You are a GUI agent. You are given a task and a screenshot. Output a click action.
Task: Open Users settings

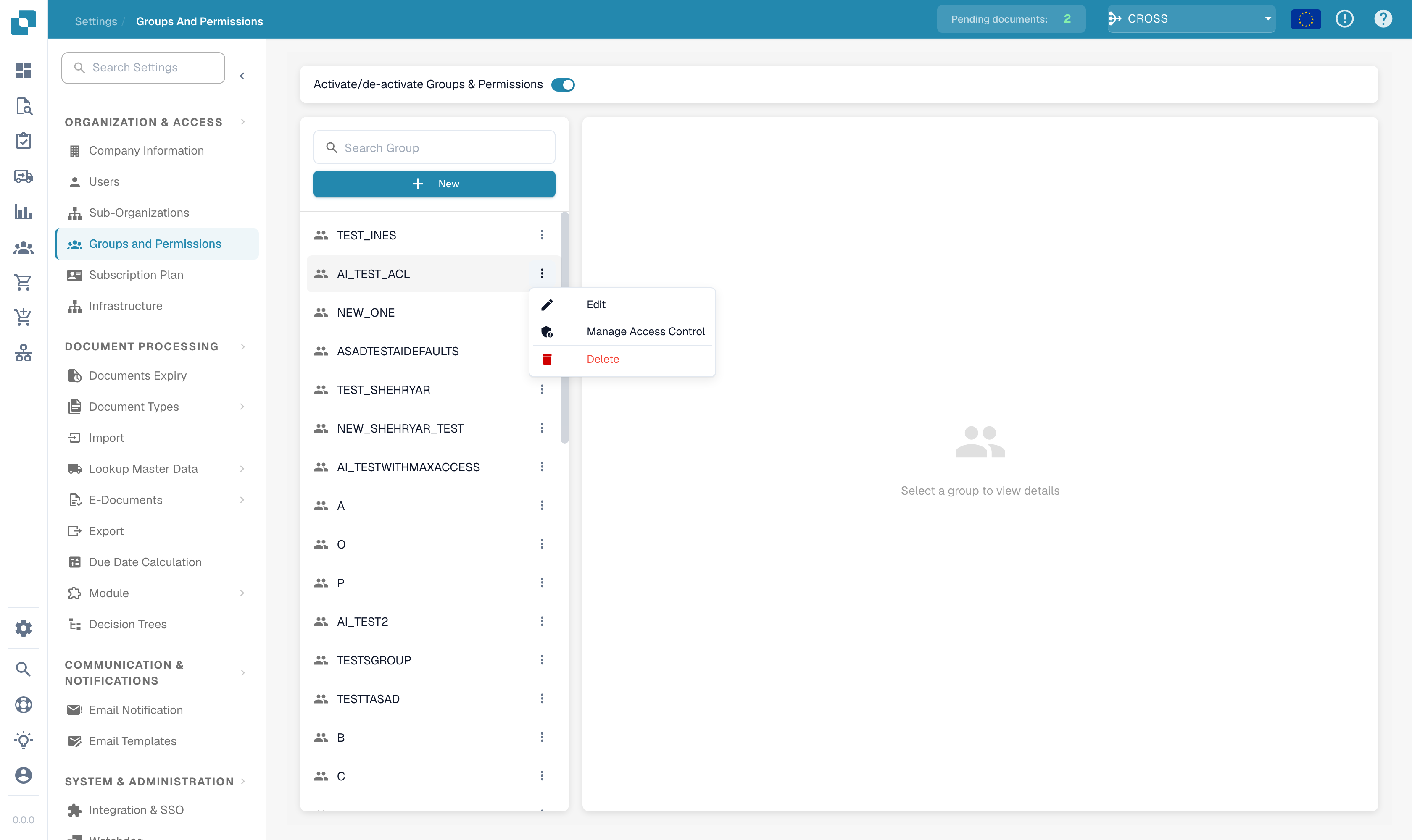click(156, 182)
